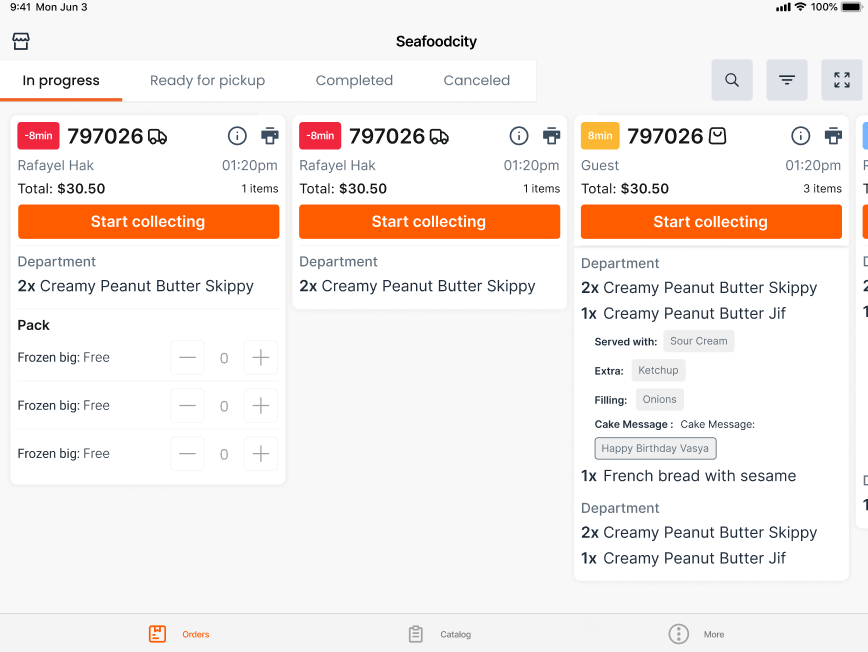This screenshot has height=652, width=868.
Task: Increase third Frozen big pack quantity
Action: click(x=261, y=454)
